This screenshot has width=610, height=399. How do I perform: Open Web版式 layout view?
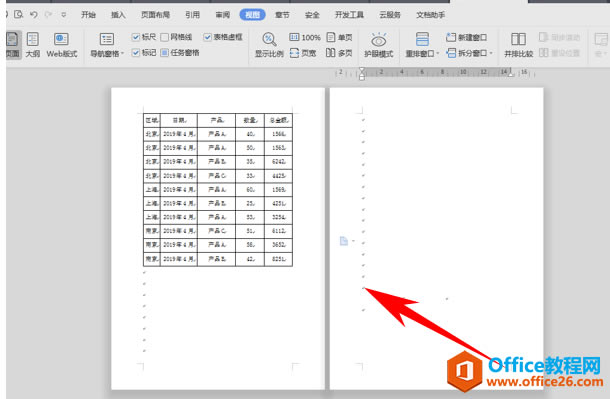[62, 45]
